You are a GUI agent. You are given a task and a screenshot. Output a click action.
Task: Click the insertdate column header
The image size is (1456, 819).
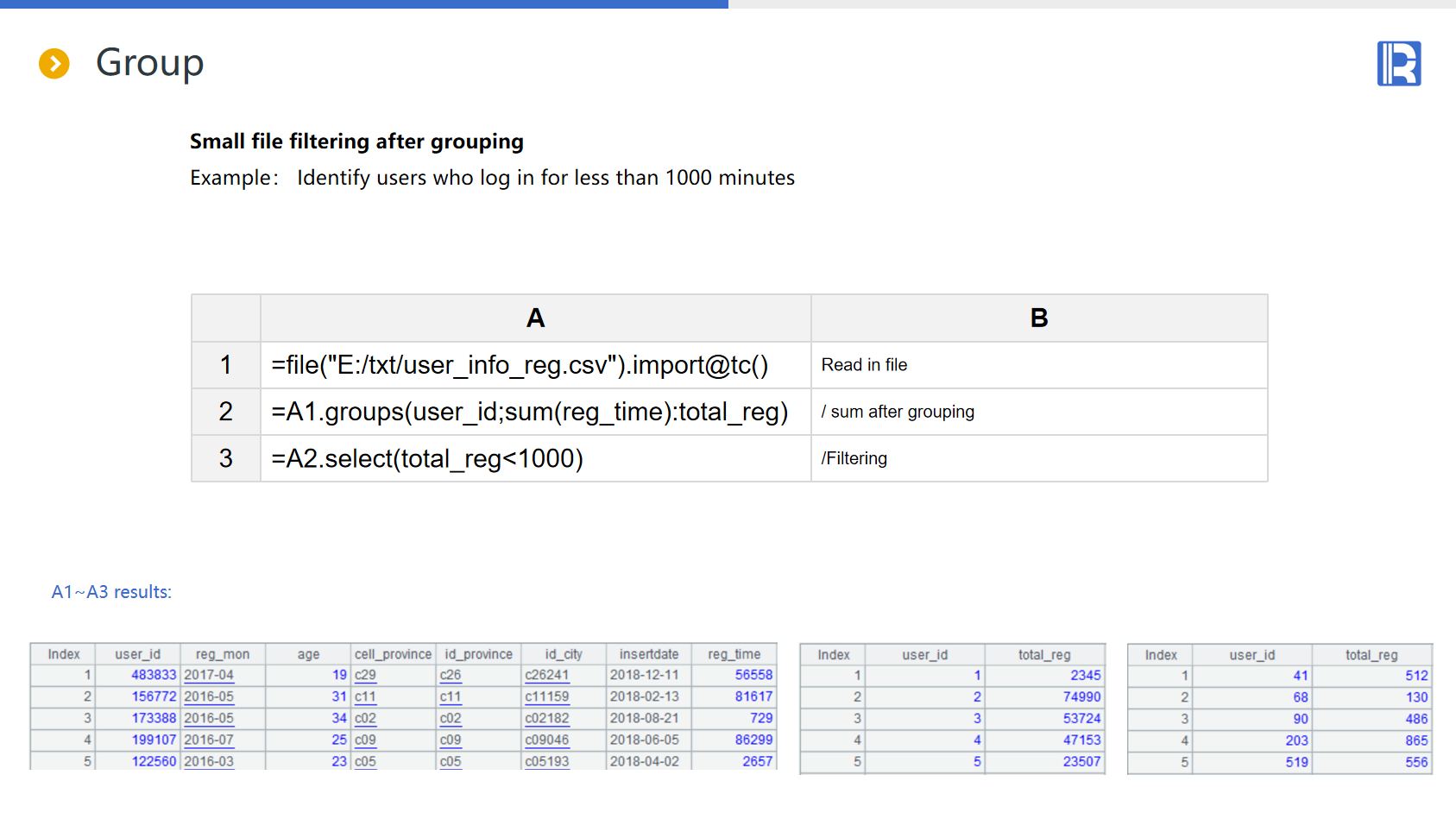tap(648, 654)
